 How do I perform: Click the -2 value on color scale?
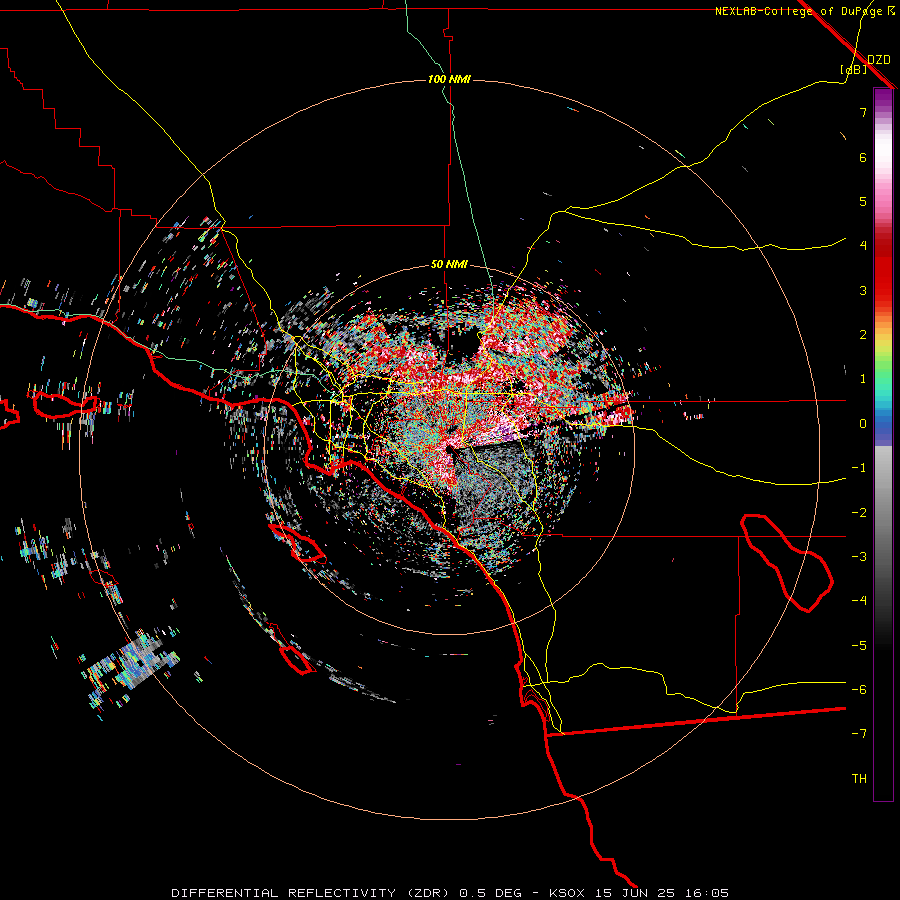[859, 512]
